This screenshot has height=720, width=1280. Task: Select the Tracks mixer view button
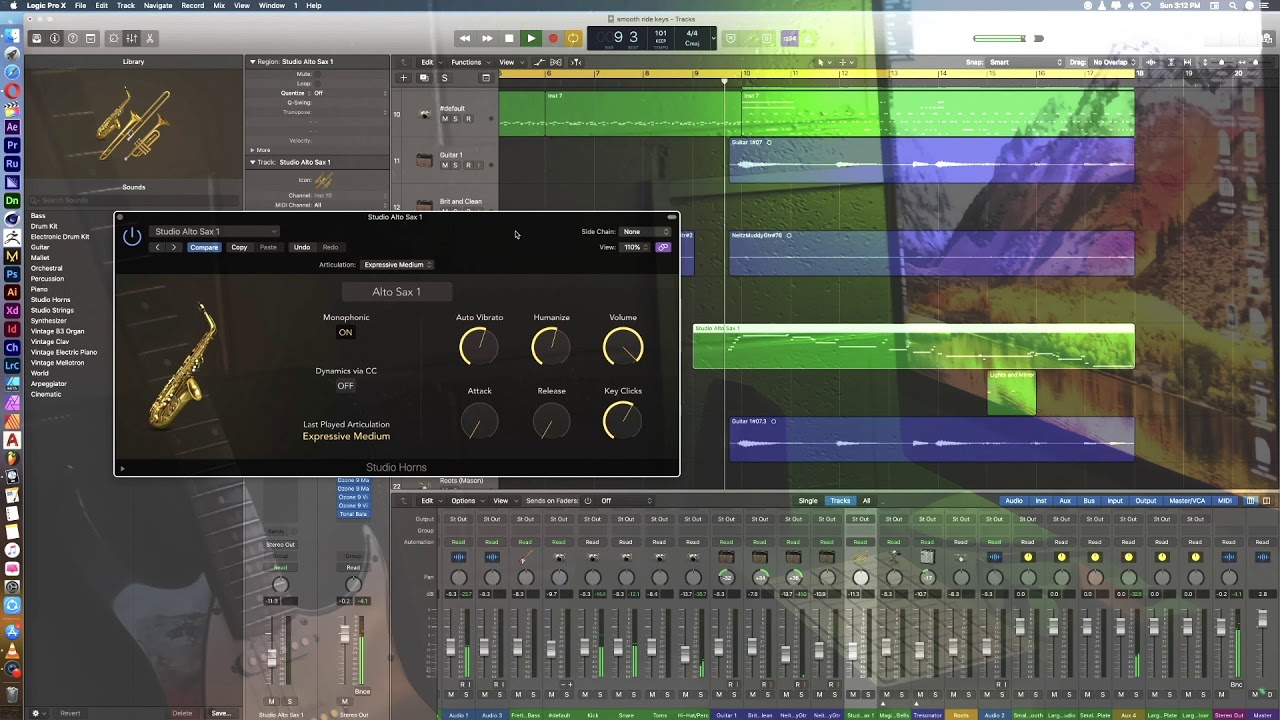[840, 501]
